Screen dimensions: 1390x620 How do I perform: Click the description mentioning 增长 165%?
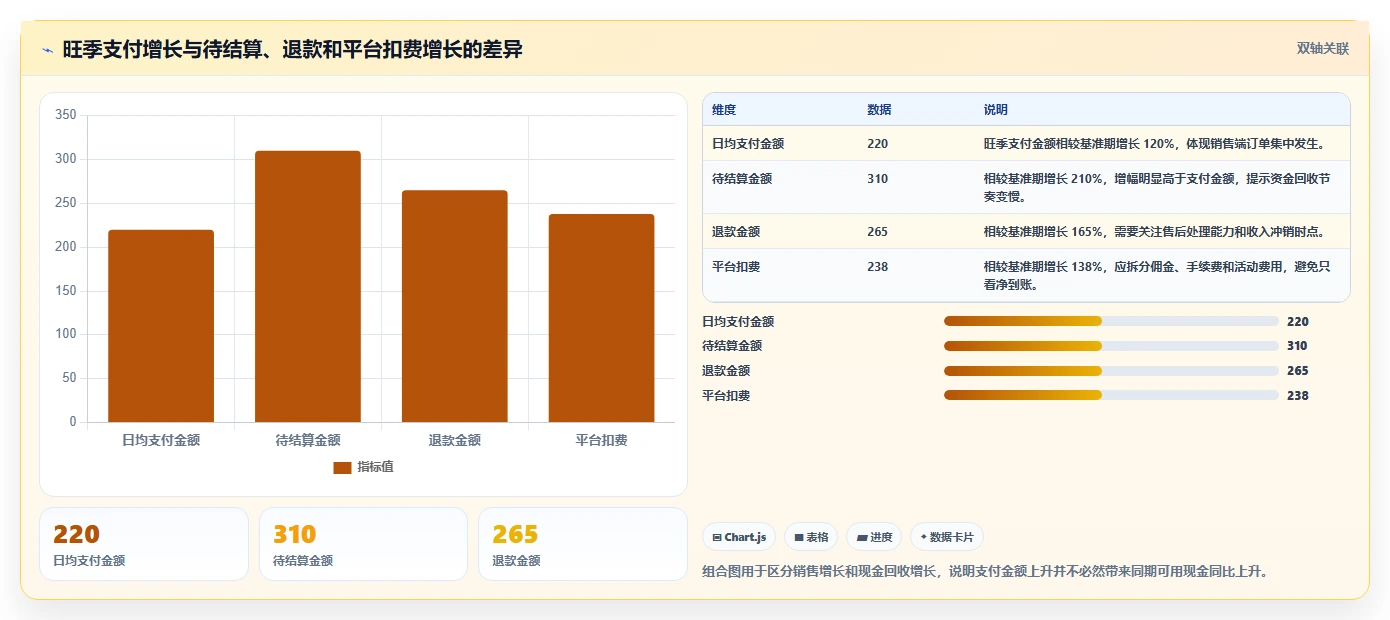pos(1154,232)
